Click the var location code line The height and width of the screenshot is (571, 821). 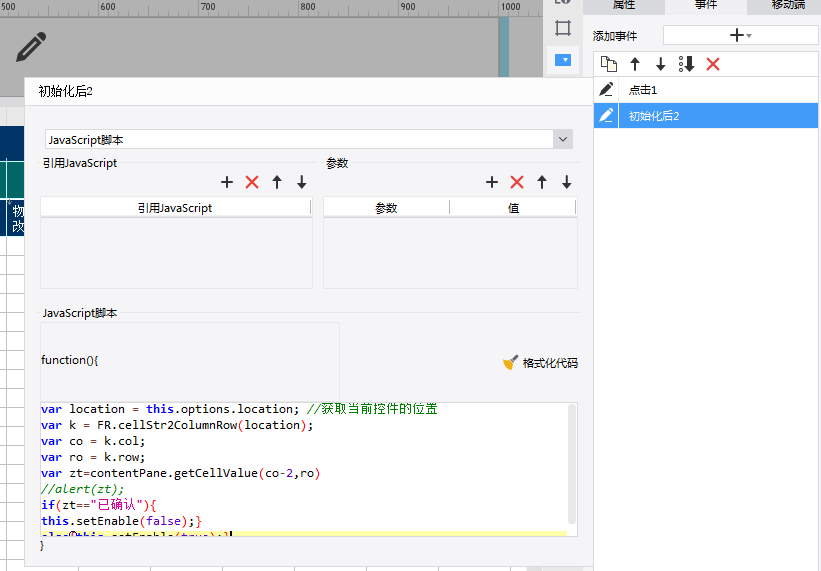point(239,409)
